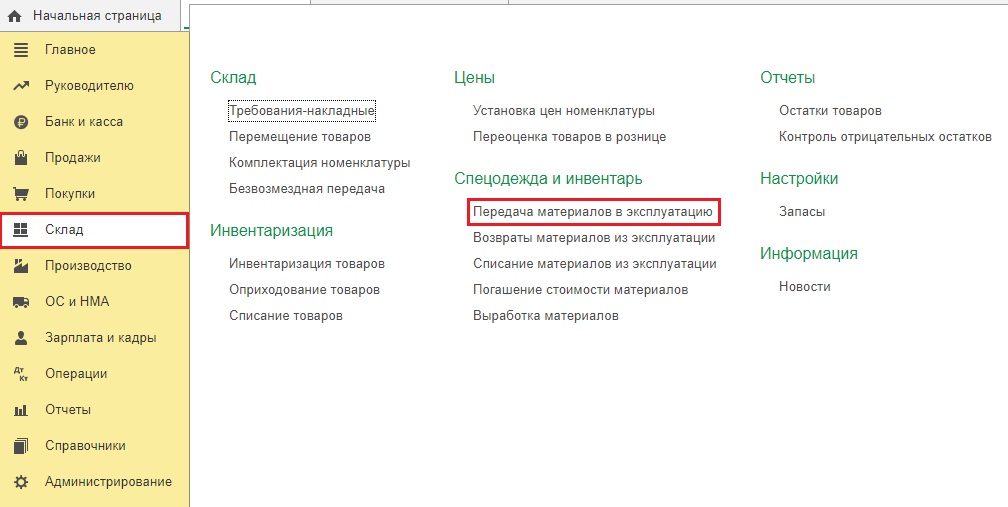Open Запасы under Настройки
The width and height of the screenshot is (1008, 507).
(x=802, y=212)
